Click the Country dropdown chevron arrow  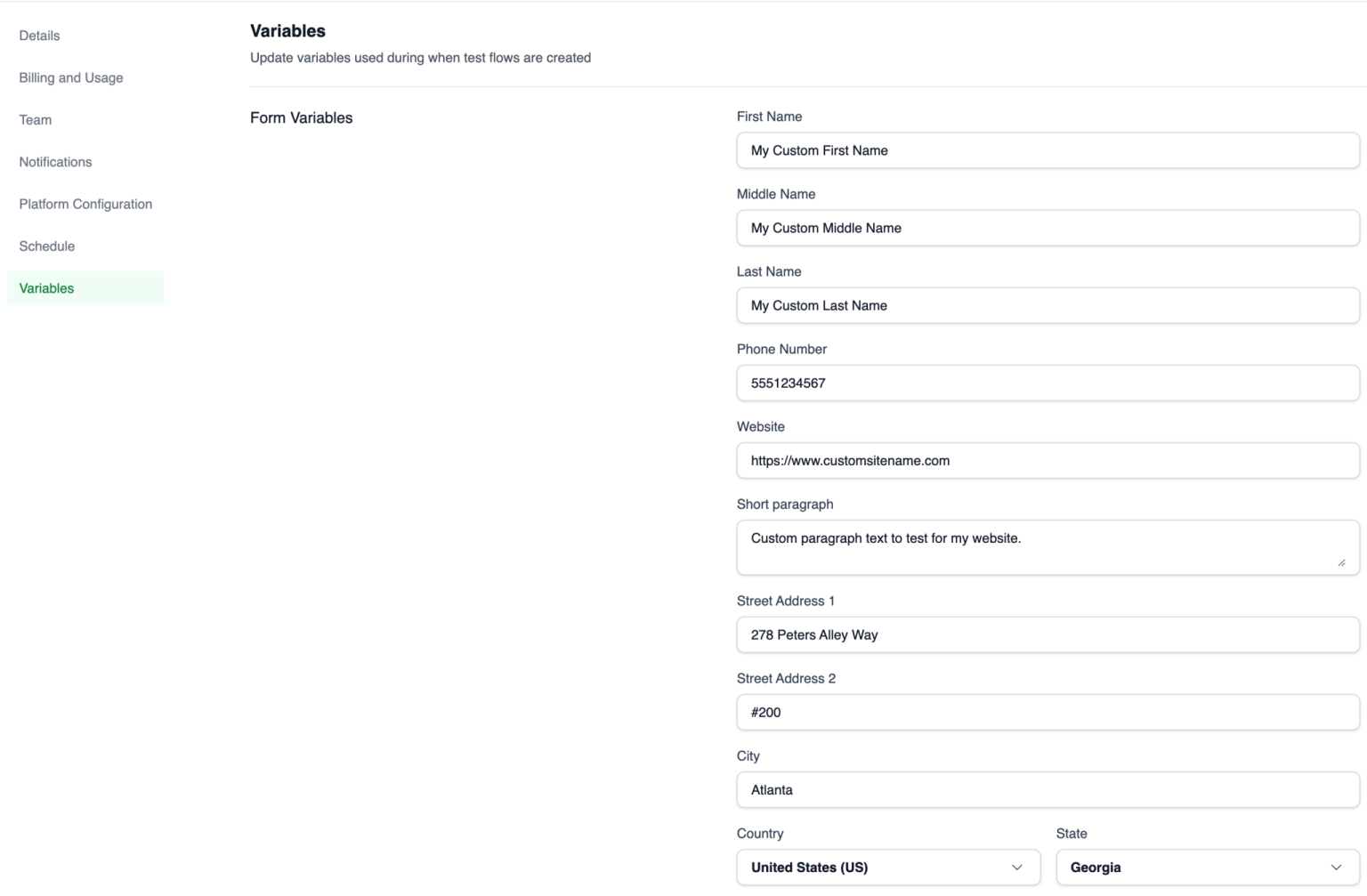point(1015,867)
